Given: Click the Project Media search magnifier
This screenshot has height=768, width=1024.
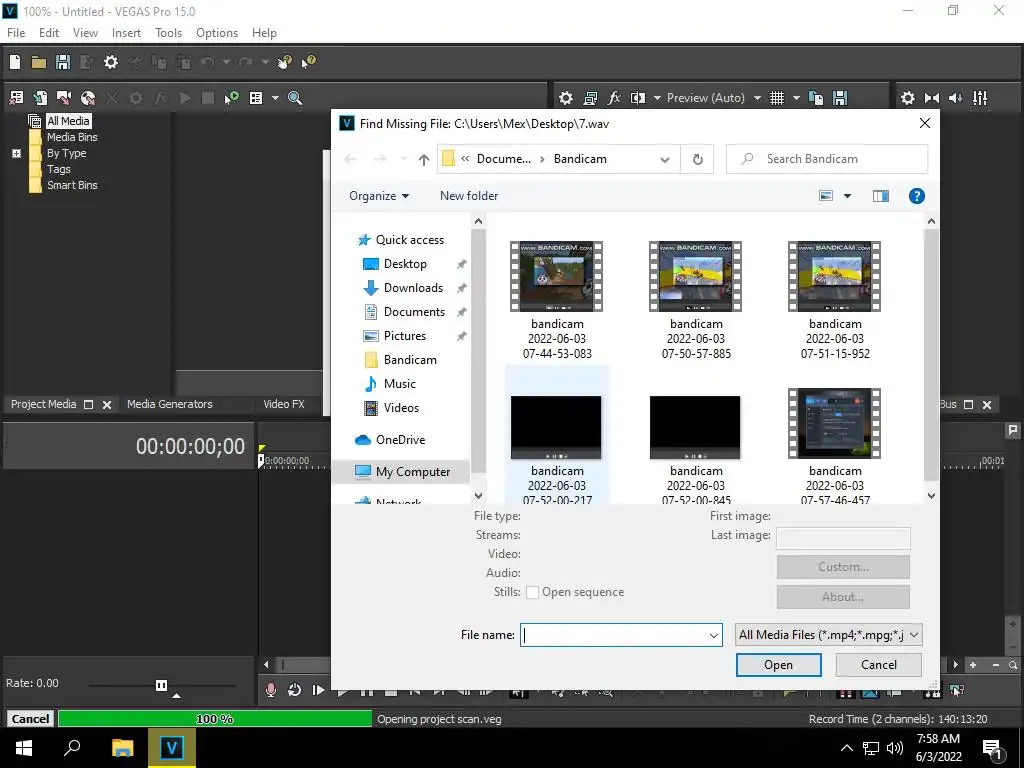Looking at the screenshot, I should pos(295,98).
